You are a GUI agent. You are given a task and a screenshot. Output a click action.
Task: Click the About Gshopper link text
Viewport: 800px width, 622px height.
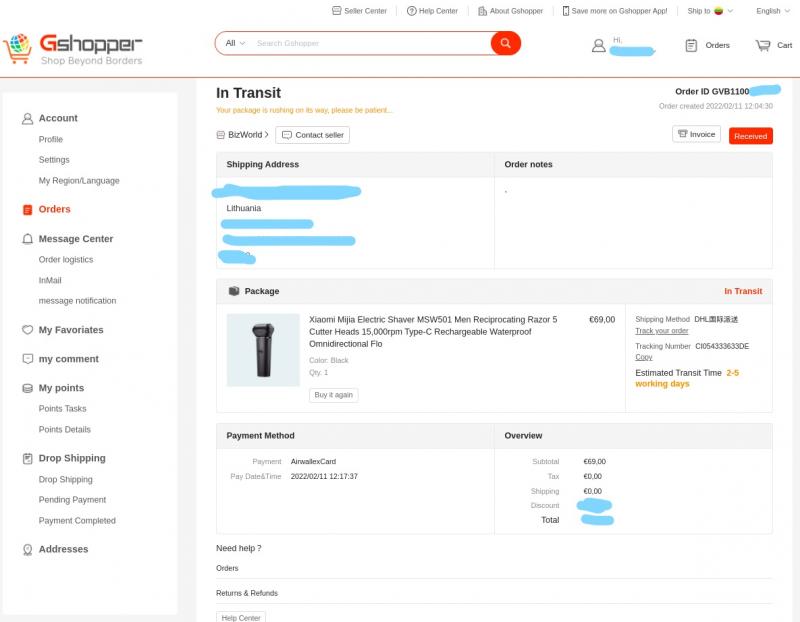tap(516, 11)
